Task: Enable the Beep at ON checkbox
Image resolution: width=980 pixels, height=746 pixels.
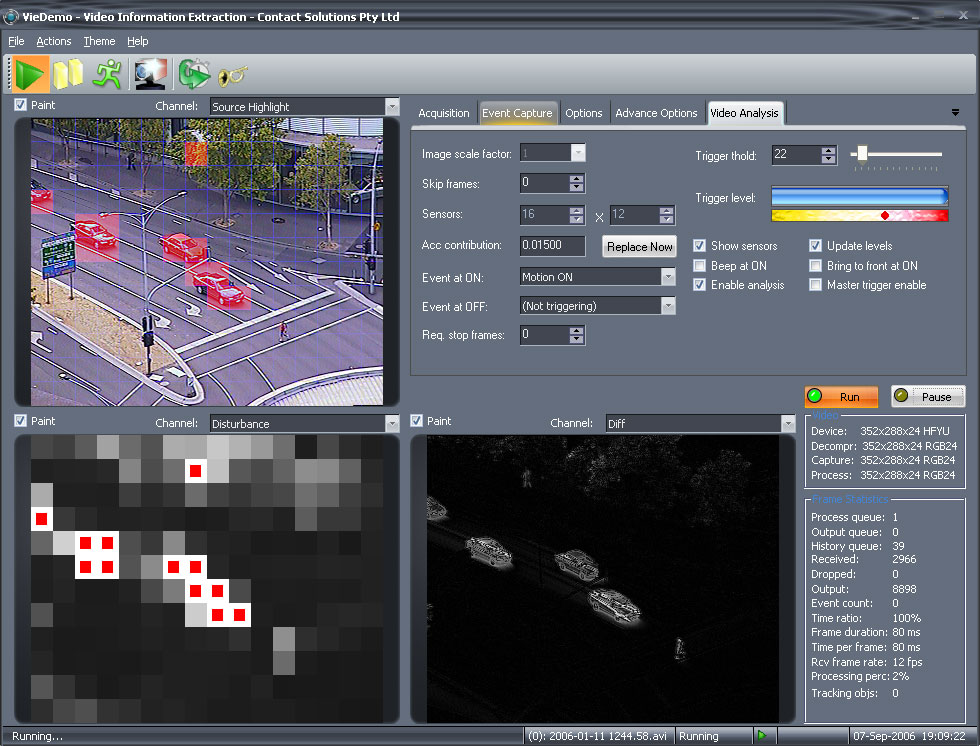Action: (700, 266)
